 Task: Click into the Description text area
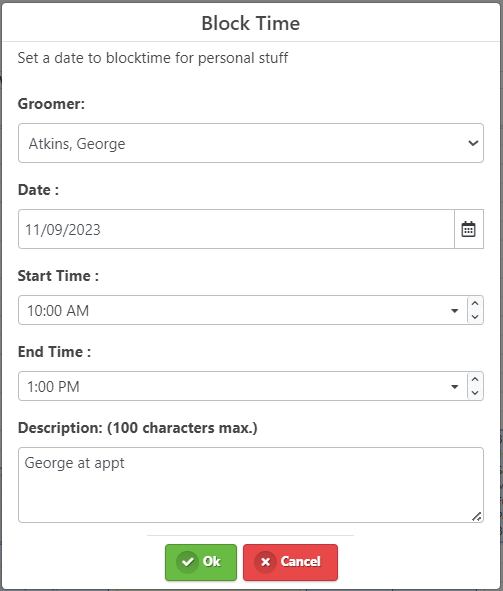(251, 485)
